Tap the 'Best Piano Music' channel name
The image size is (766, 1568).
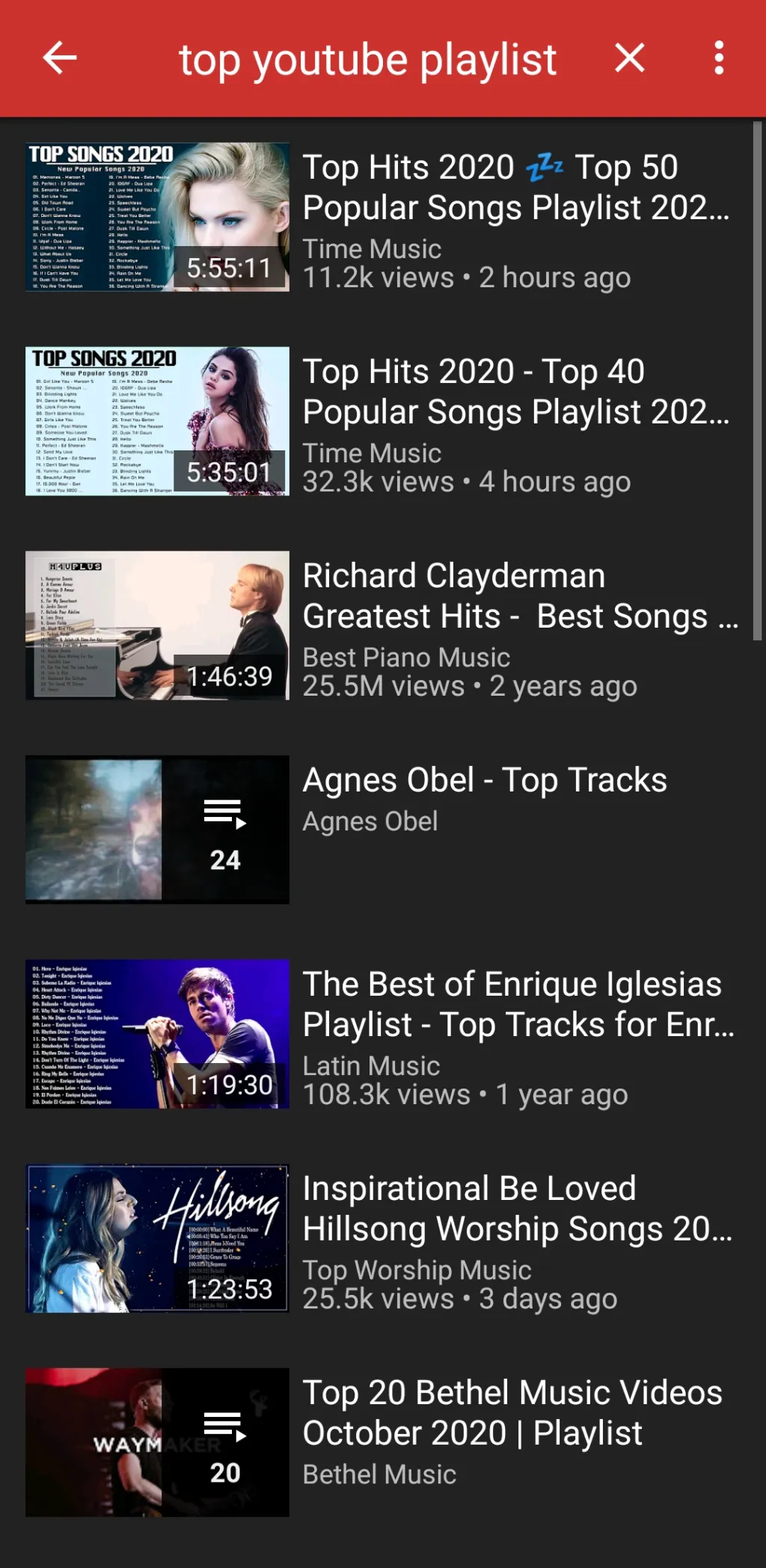click(x=406, y=658)
